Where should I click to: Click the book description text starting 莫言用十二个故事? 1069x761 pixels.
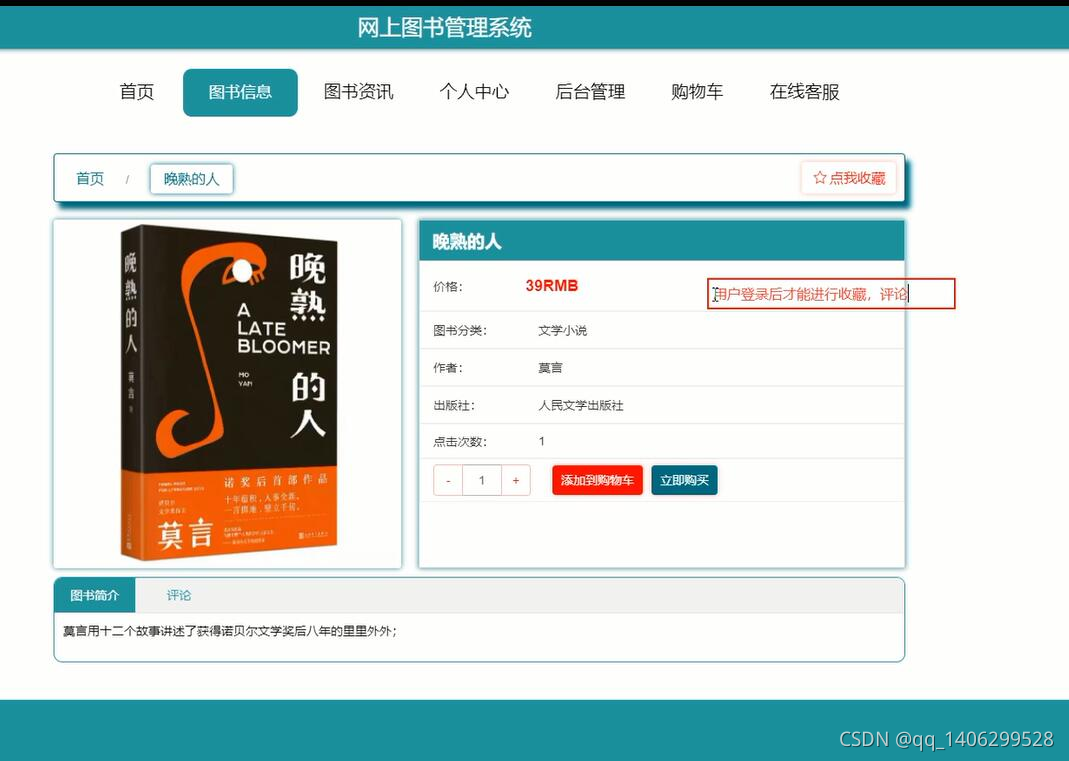tap(230, 631)
